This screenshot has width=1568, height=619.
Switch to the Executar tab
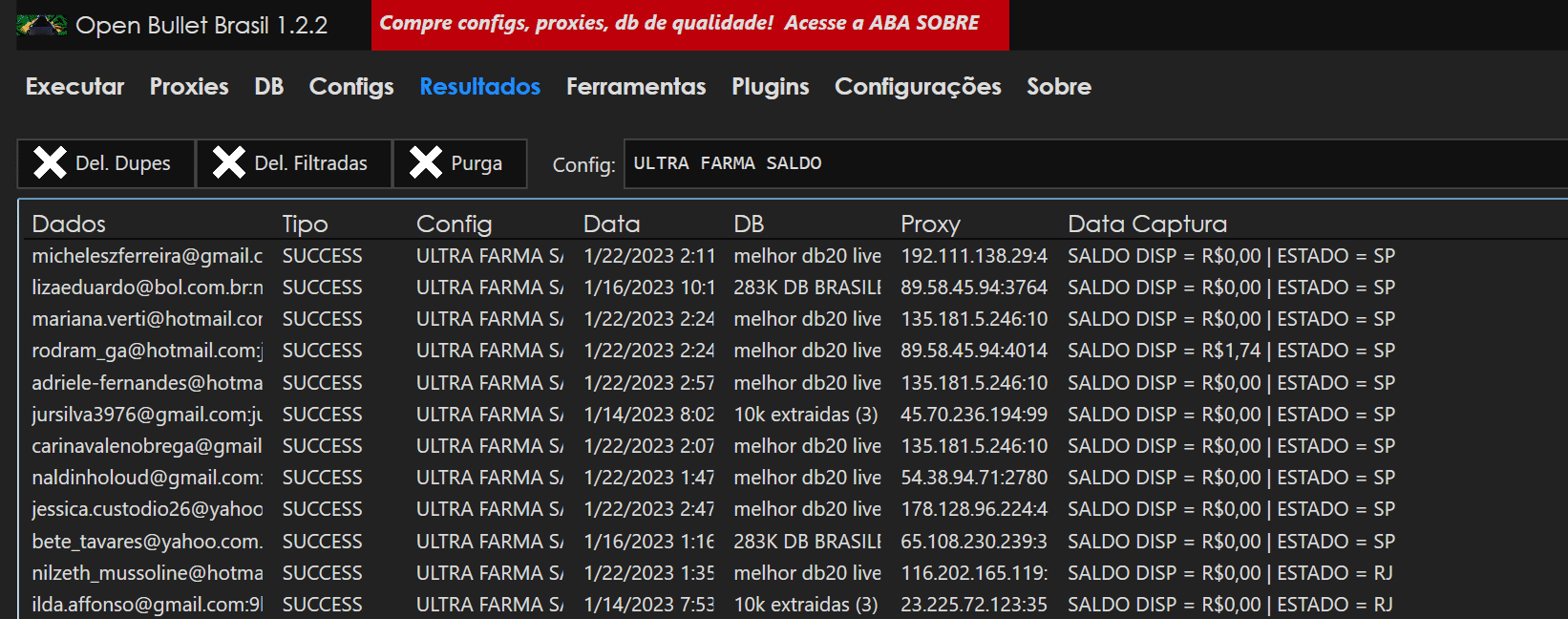coord(74,87)
